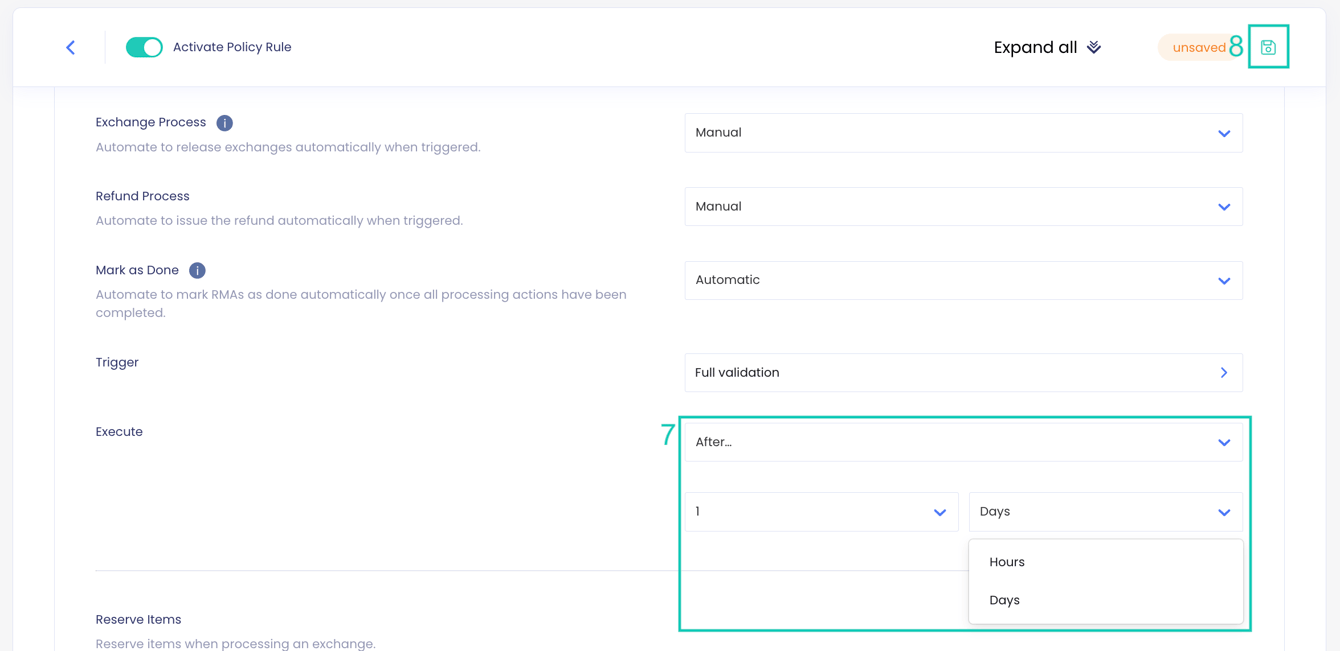Collapse the Days unit dropdown
Viewport: 1340px width, 651px height.
pos(1106,512)
